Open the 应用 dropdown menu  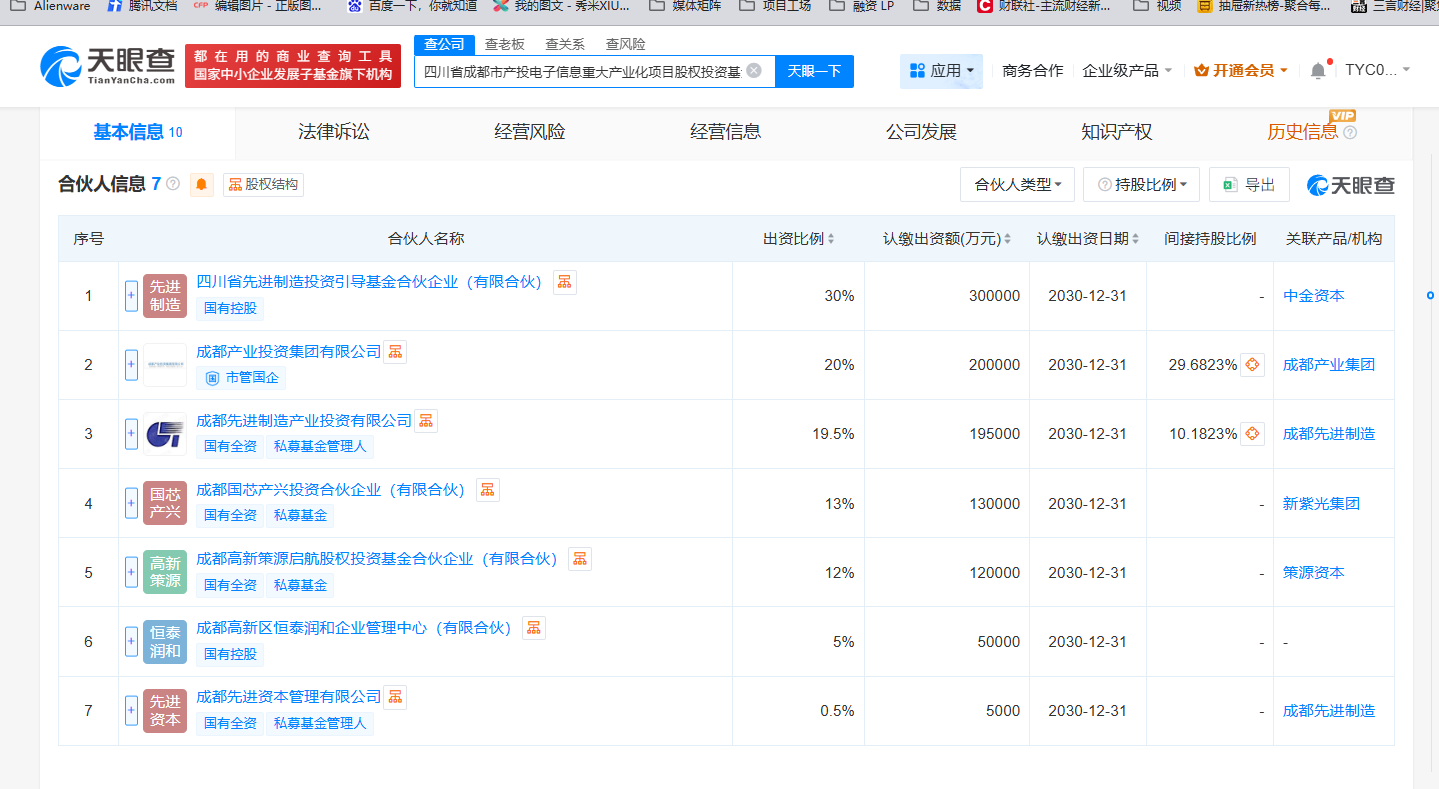pos(941,71)
